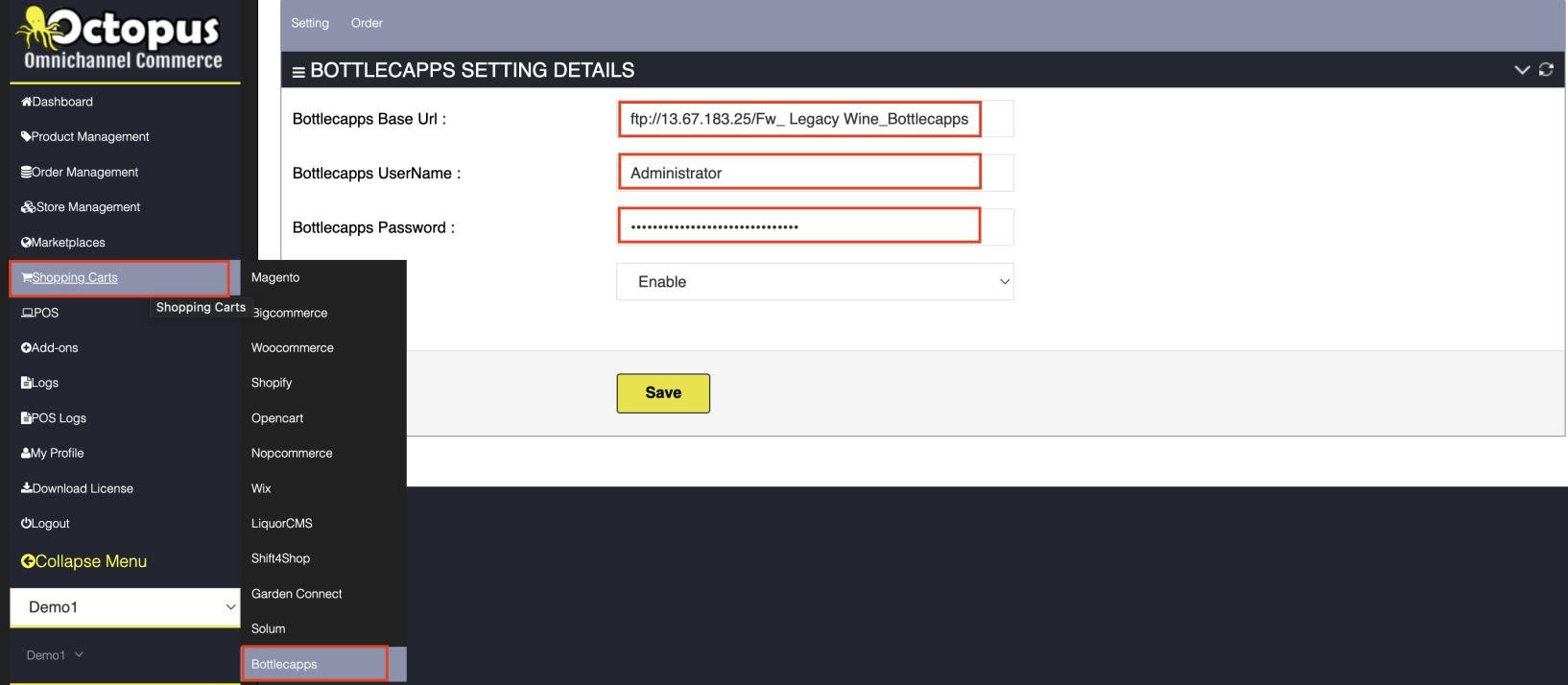Image resolution: width=1568 pixels, height=685 pixels.
Task: Click the Download License link text
Action: [x=83, y=488]
